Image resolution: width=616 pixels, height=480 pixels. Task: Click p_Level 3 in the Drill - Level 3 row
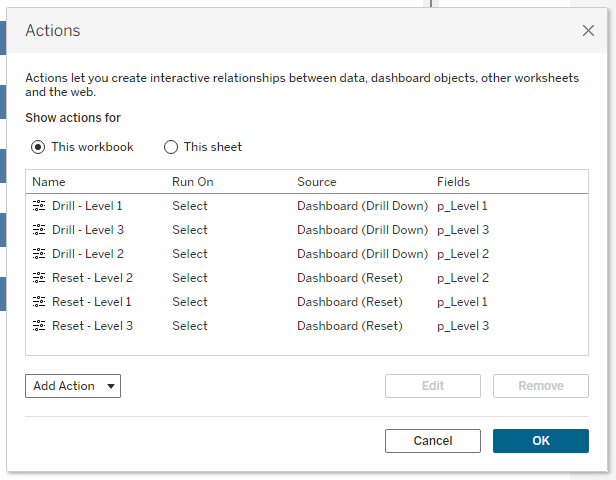pos(463,230)
